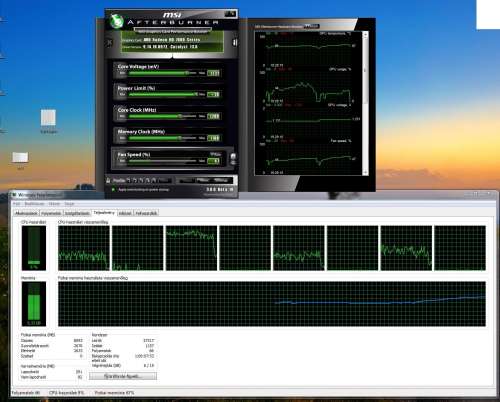Click the CPU usage status bar entry
This screenshot has width=500, height=402.
(x=66, y=393)
